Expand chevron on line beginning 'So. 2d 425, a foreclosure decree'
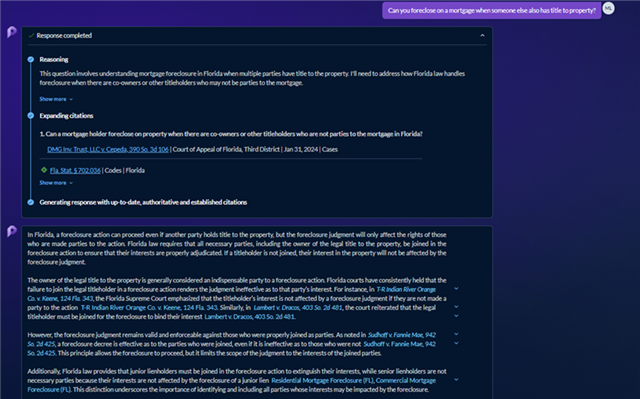Viewport: 640px width, 399px height. point(456,343)
